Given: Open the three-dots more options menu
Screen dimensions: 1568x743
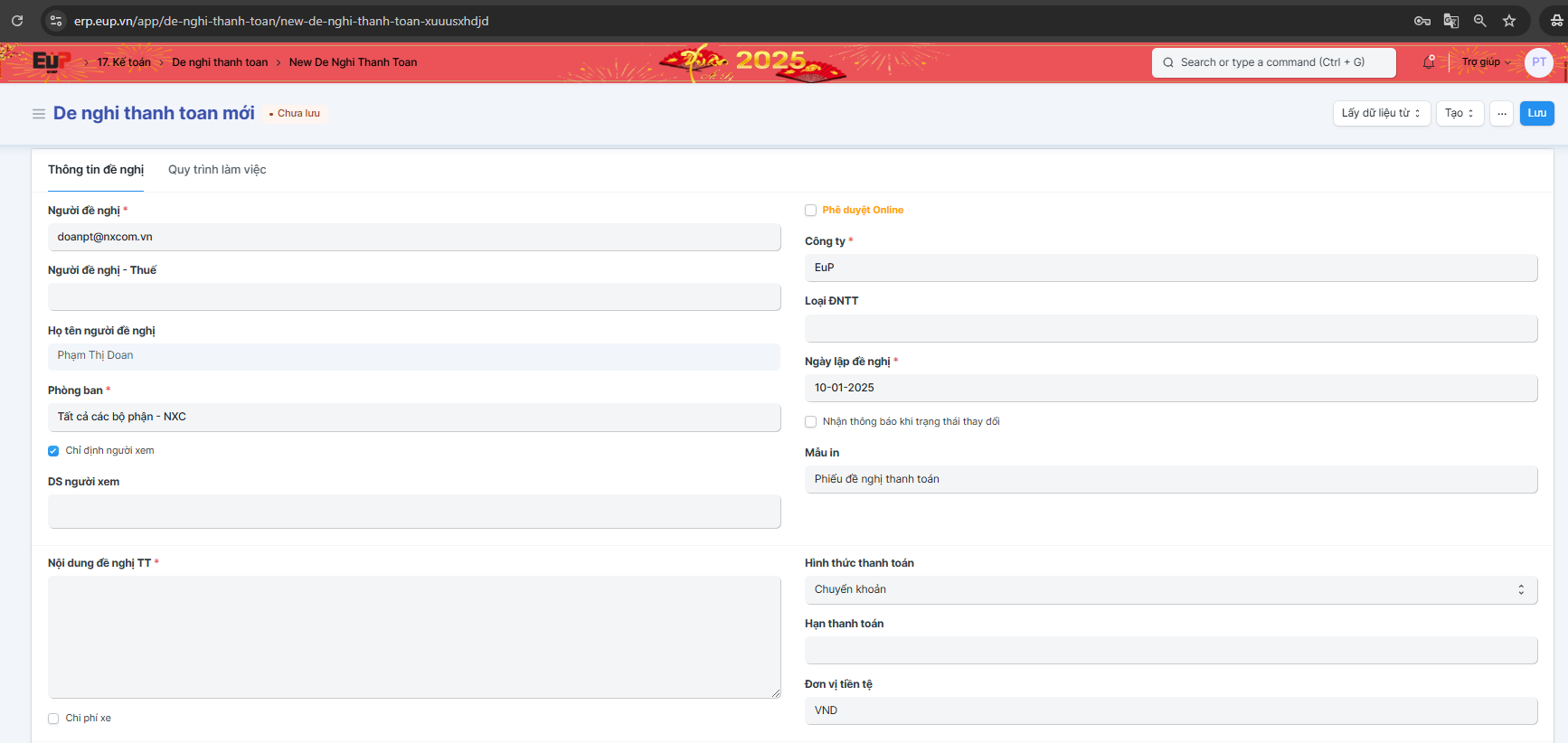Looking at the screenshot, I should (x=1501, y=114).
